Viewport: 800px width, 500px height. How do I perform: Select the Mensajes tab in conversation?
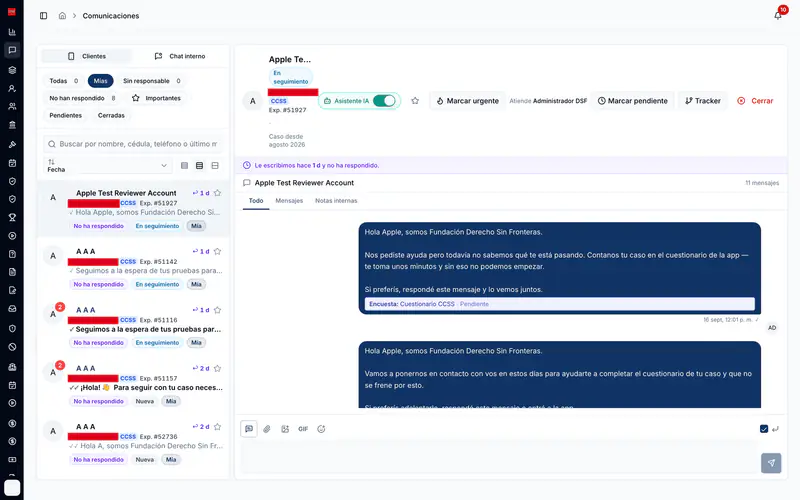coord(289,201)
